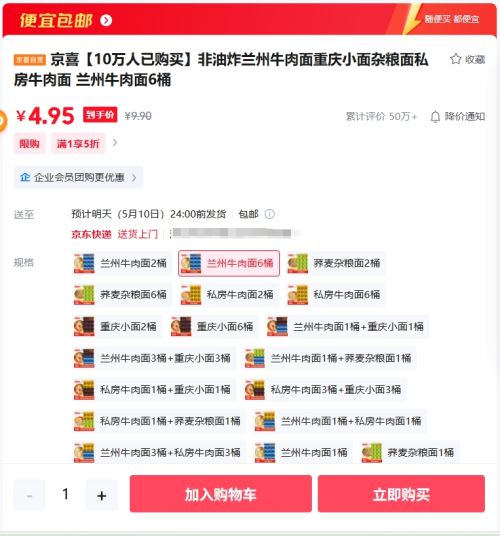The image size is (500, 536).
Task: Expand promotions chevron after 满1享5折
Action: click(115, 143)
